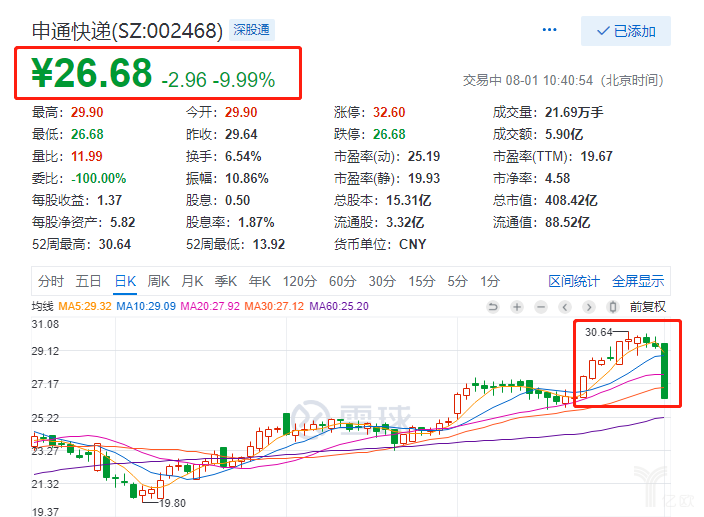The width and height of the screenshot is (704, 517).
Task: Click the 市净率 value 4.58
Action: (x=557, y=178)
